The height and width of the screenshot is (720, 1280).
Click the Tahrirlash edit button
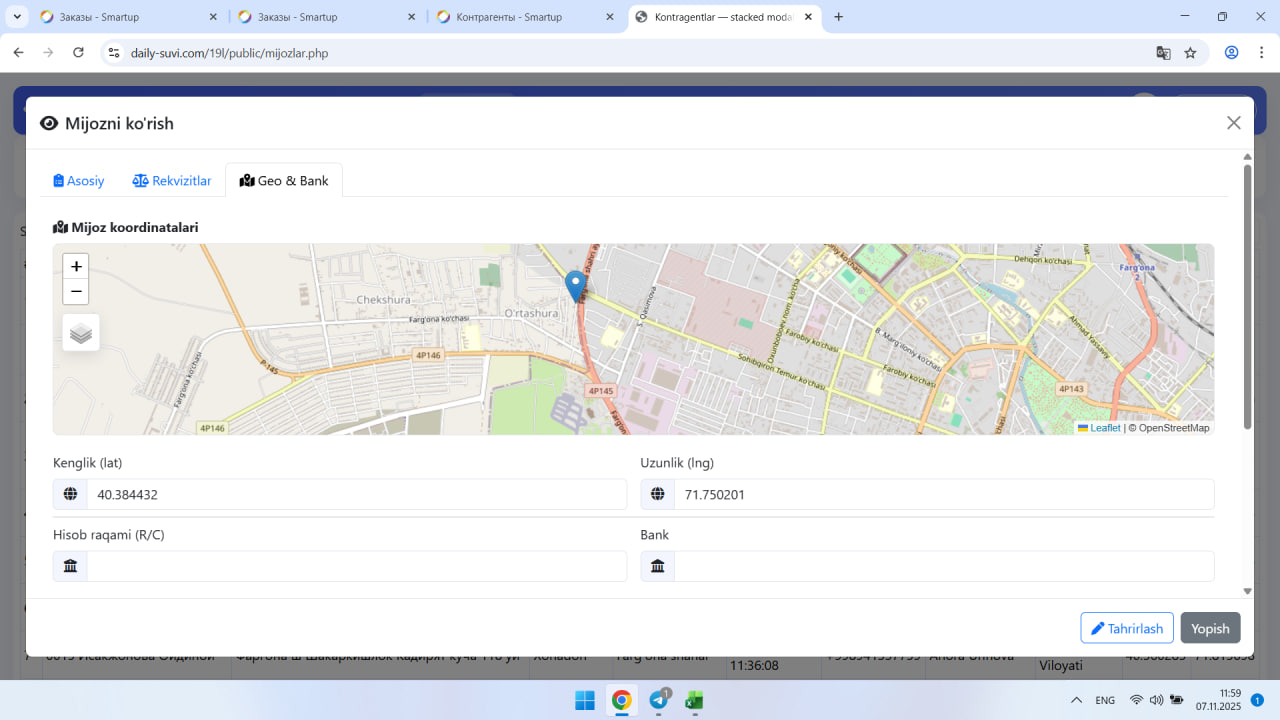(1126, 628)
